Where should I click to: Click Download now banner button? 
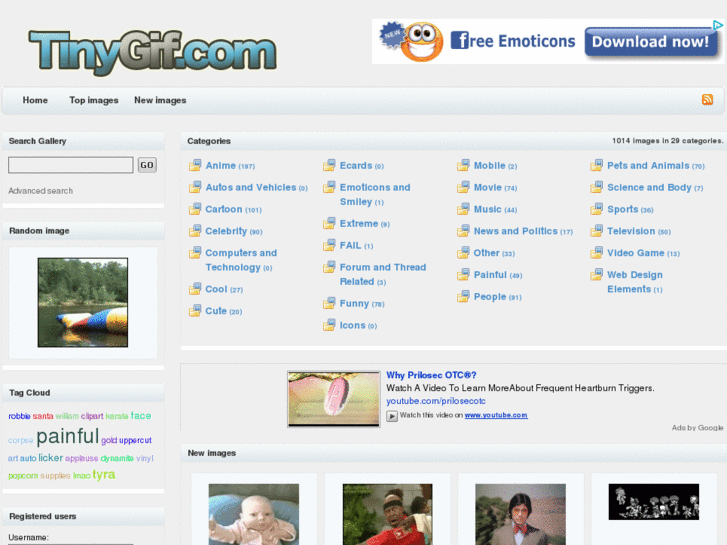(650, 42)
